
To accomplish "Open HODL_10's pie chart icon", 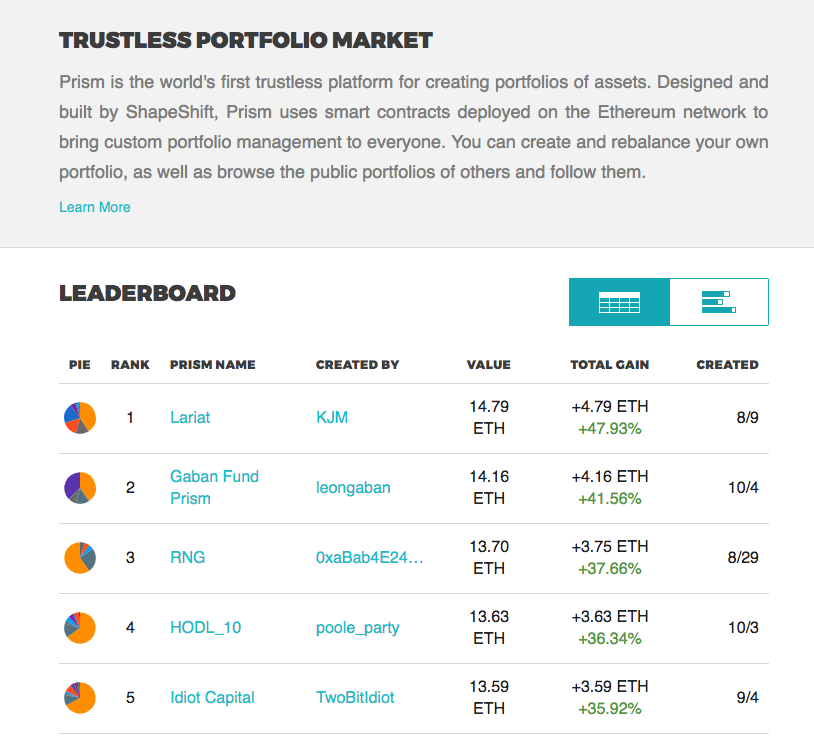I will point(79,628).
